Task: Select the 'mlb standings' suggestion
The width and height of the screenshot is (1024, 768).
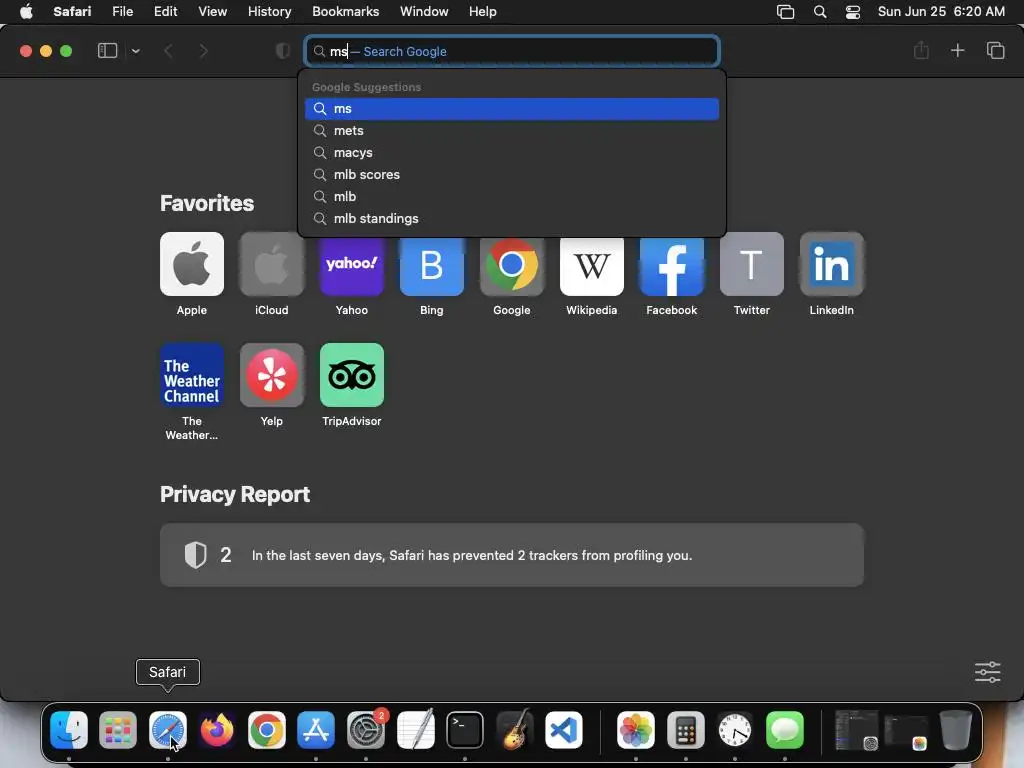Action: [x=512, y=219]
